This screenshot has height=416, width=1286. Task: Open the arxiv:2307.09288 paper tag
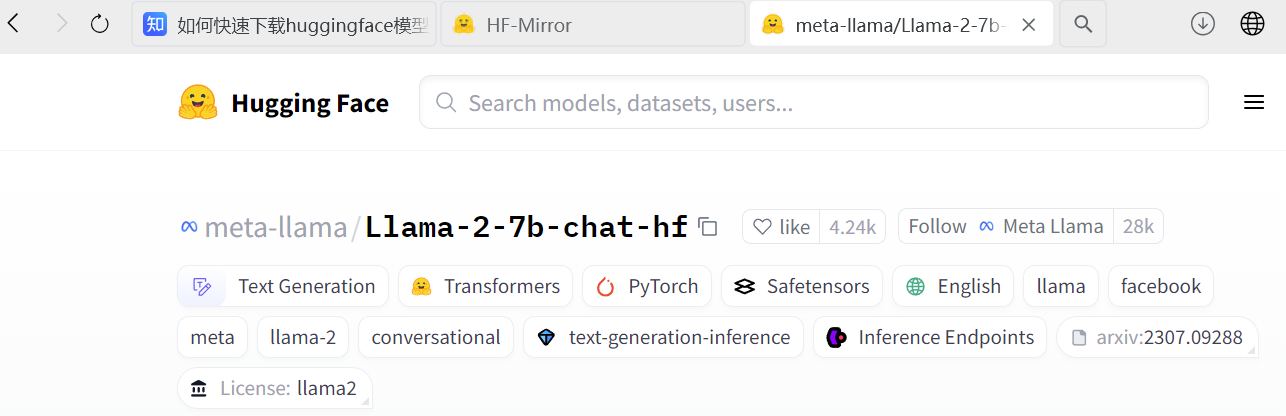1157,337
